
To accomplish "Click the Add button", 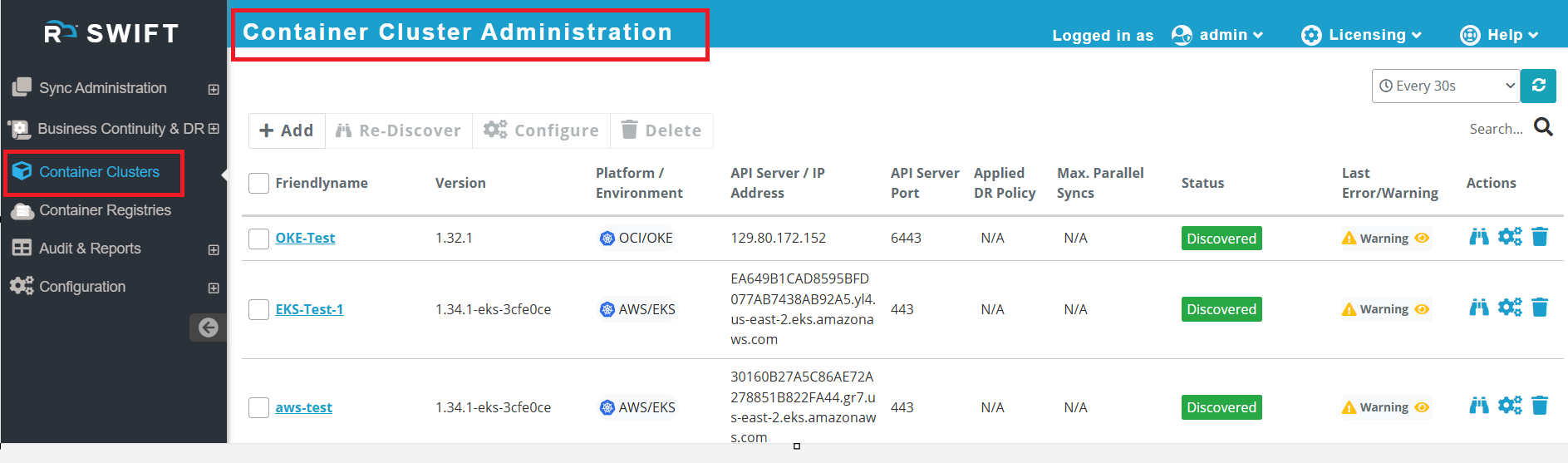I will [287, 131].
